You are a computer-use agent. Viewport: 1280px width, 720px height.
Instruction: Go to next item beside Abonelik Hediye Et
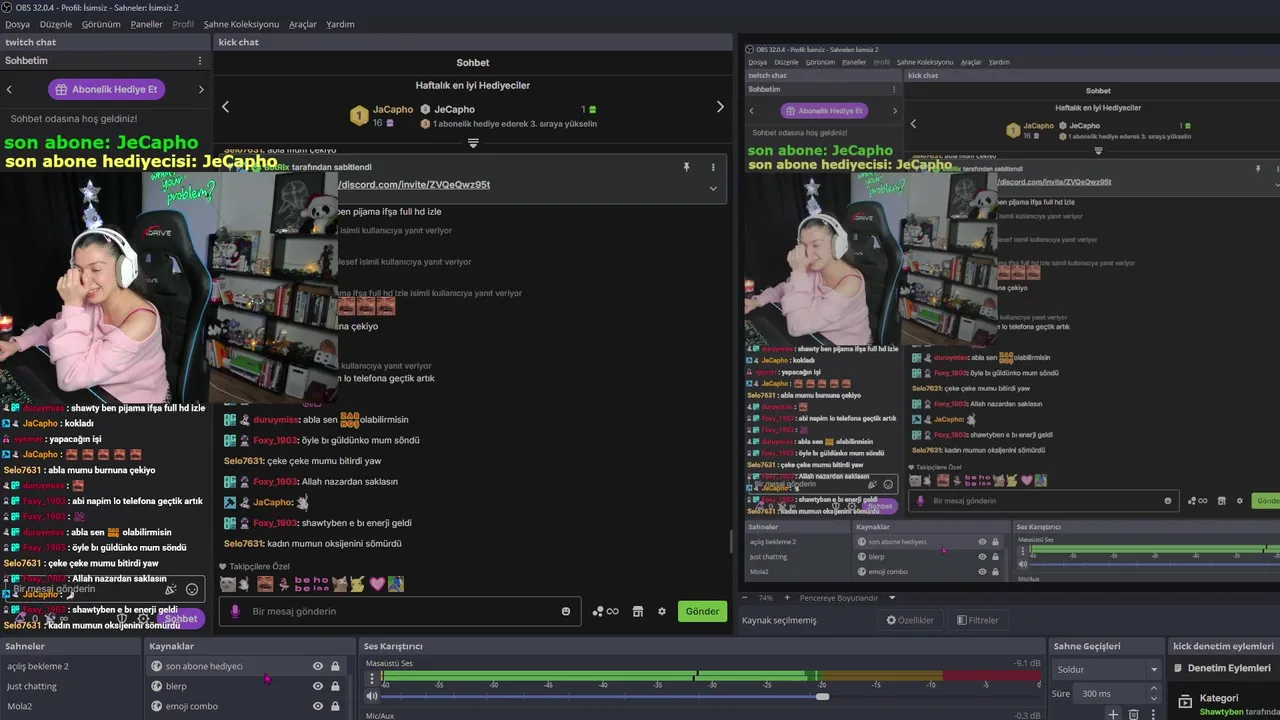[201, 89]
